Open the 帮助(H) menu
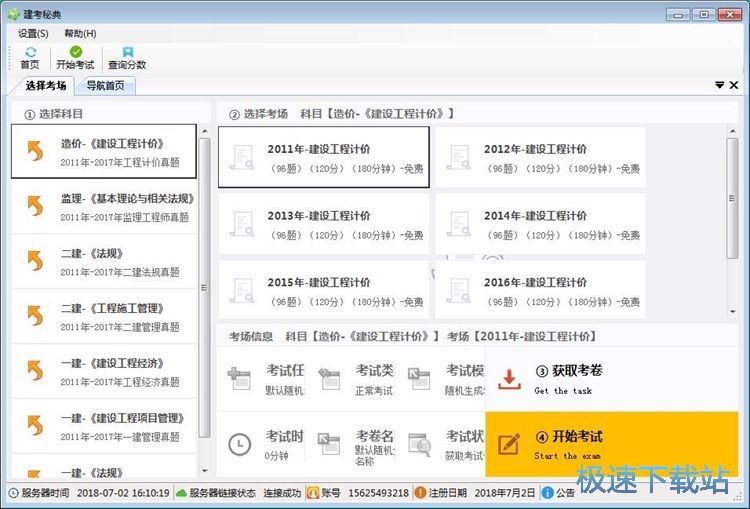750x509 pixels. coord(80,33)
